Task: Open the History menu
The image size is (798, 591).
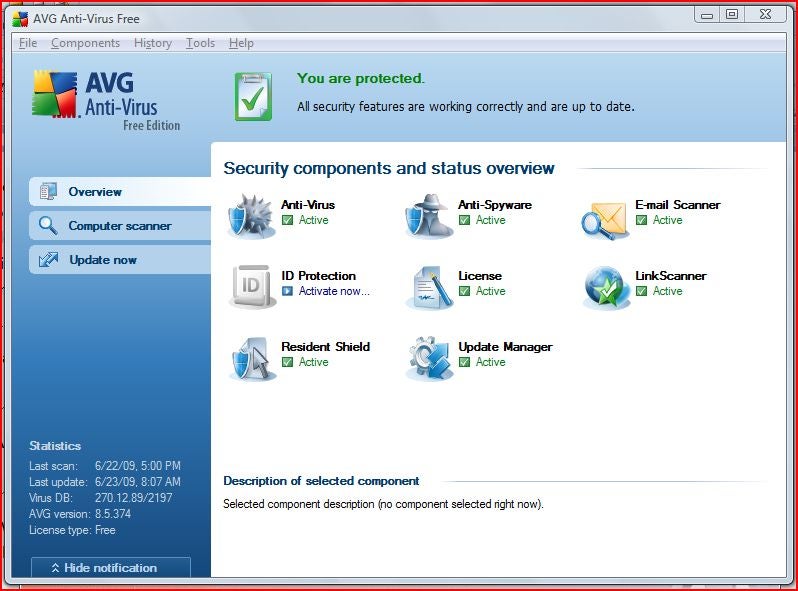Action: (153, 43)
